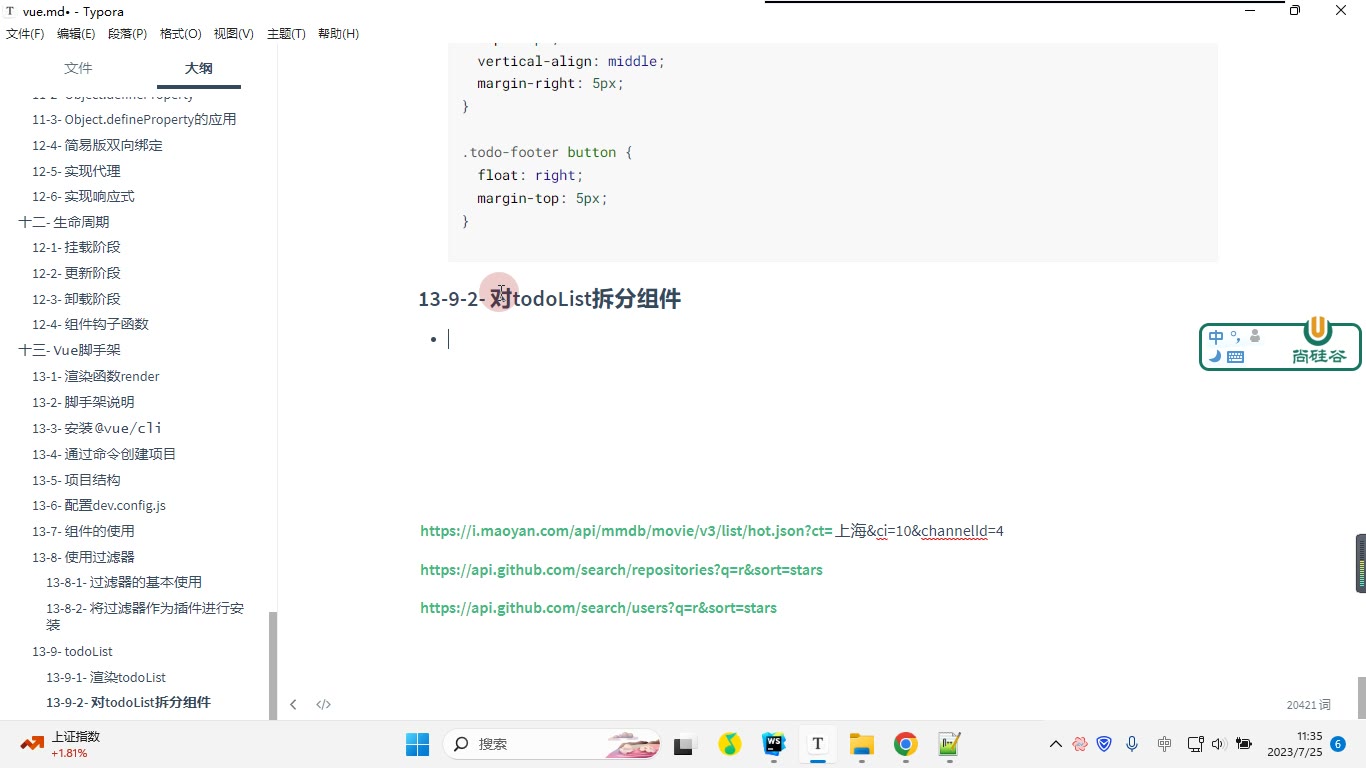Jump to outline item 十二- 生命周期

64,222
